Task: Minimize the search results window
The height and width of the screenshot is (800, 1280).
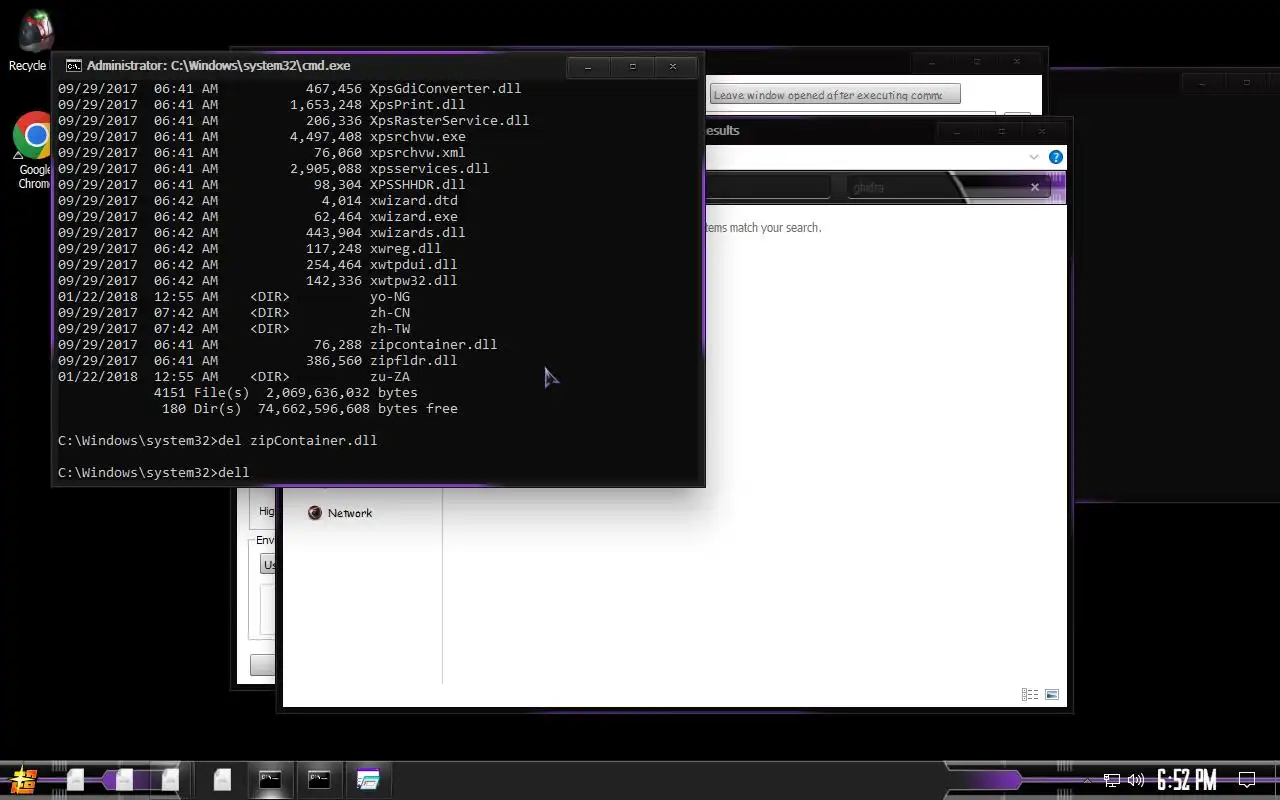Action: [x=956, y=131]
